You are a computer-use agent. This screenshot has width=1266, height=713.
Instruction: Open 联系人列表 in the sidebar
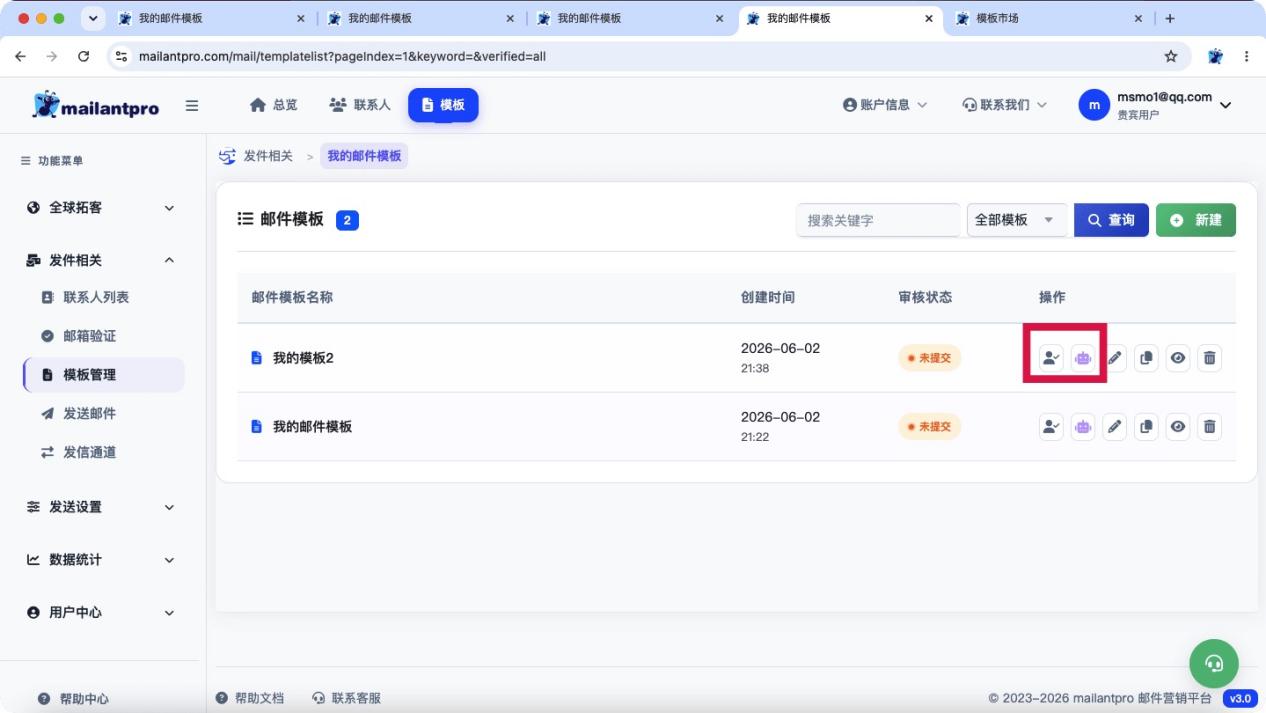(96, 298)
